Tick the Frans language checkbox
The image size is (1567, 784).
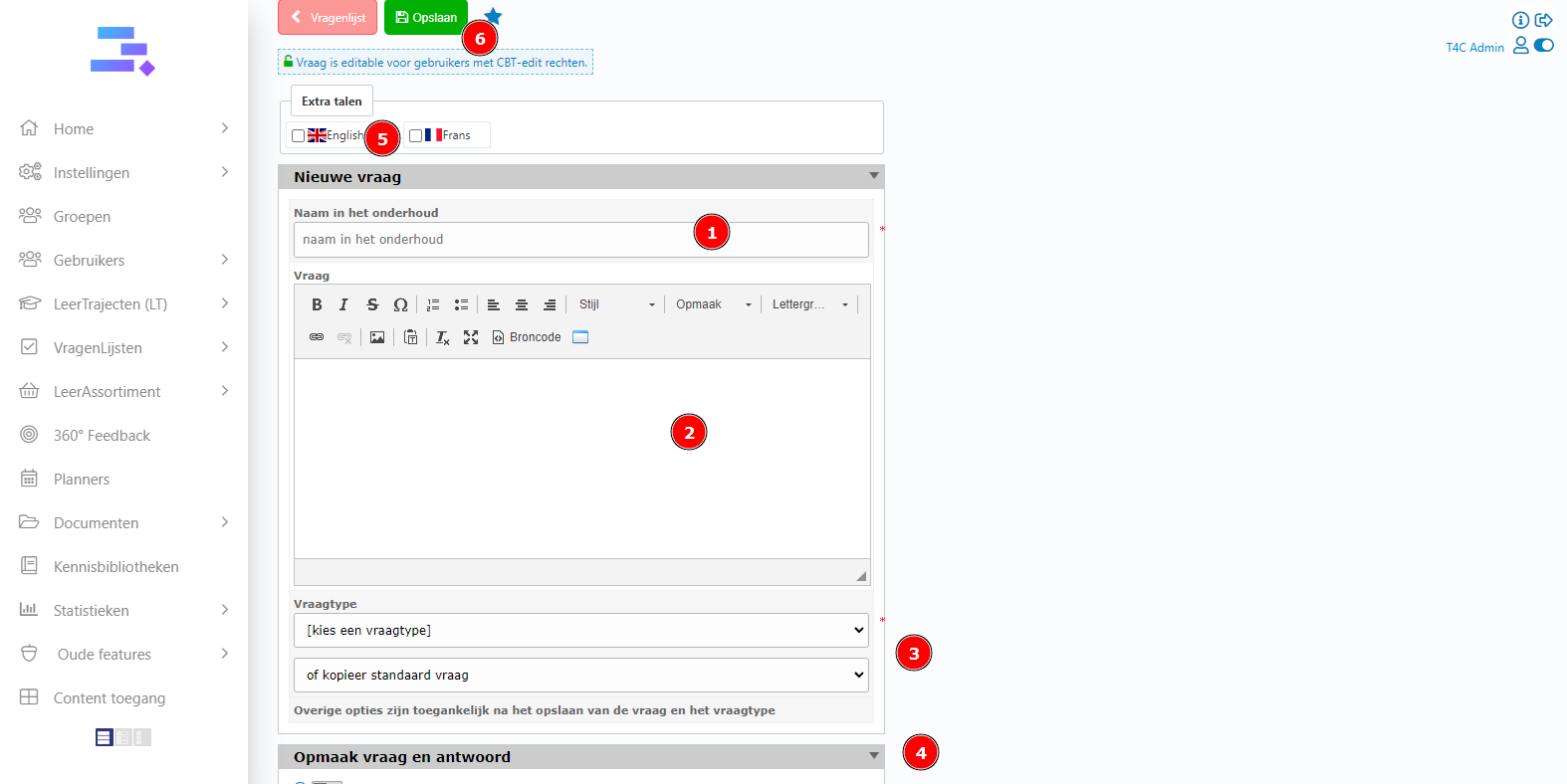416,135
